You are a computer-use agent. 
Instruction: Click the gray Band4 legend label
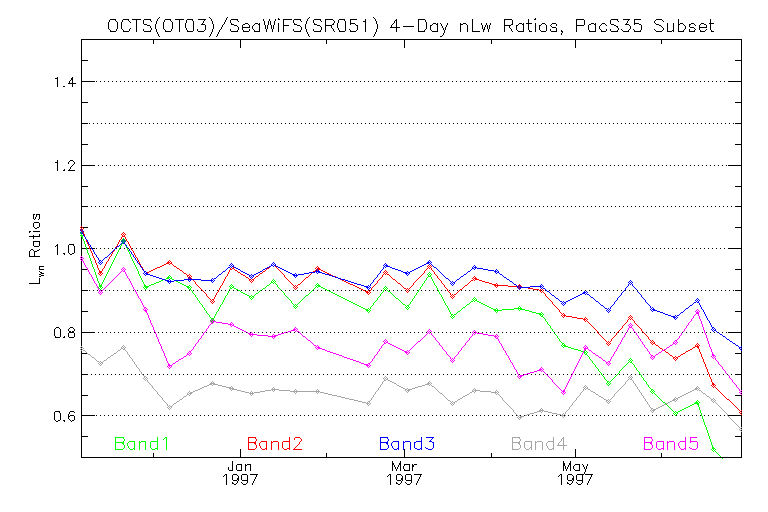[x=539, y=444]
